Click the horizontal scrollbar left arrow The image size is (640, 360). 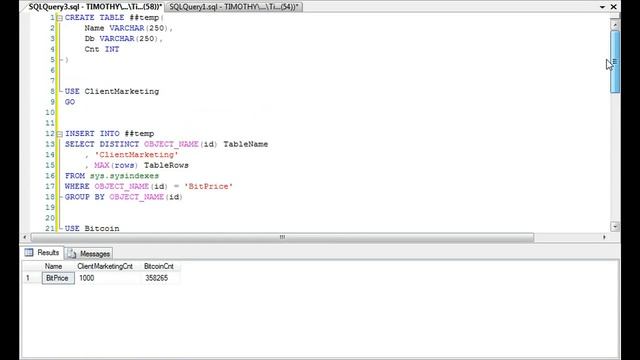coord(25,237)
